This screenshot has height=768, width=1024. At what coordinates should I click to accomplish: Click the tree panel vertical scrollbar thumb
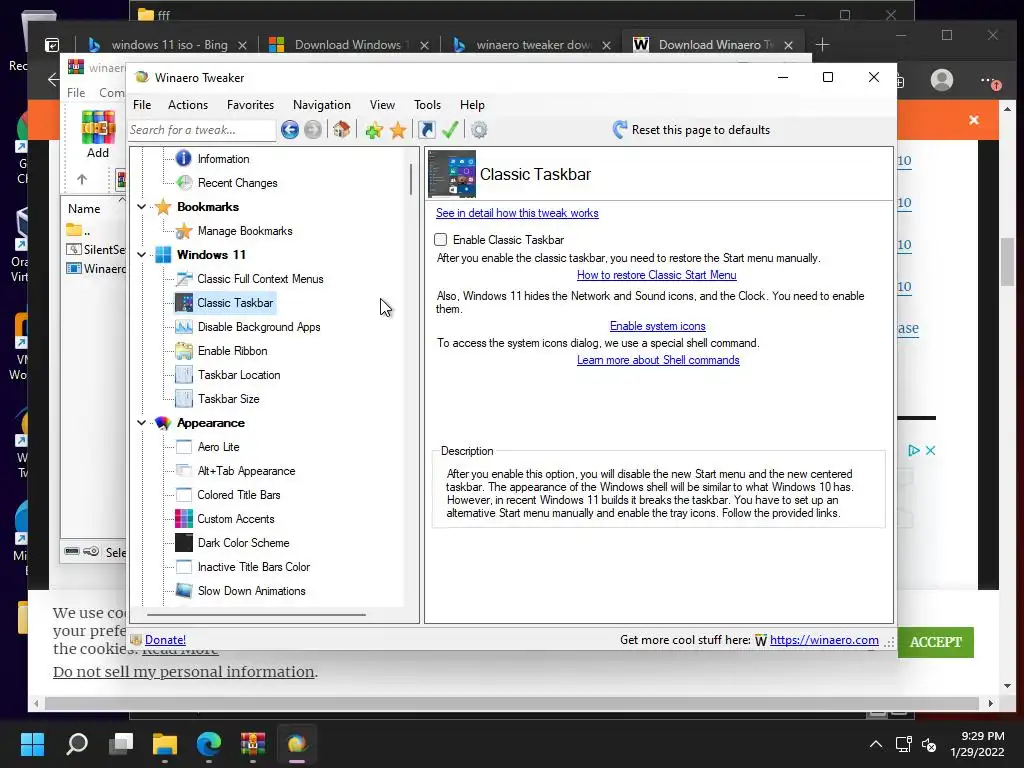[411, 179]
